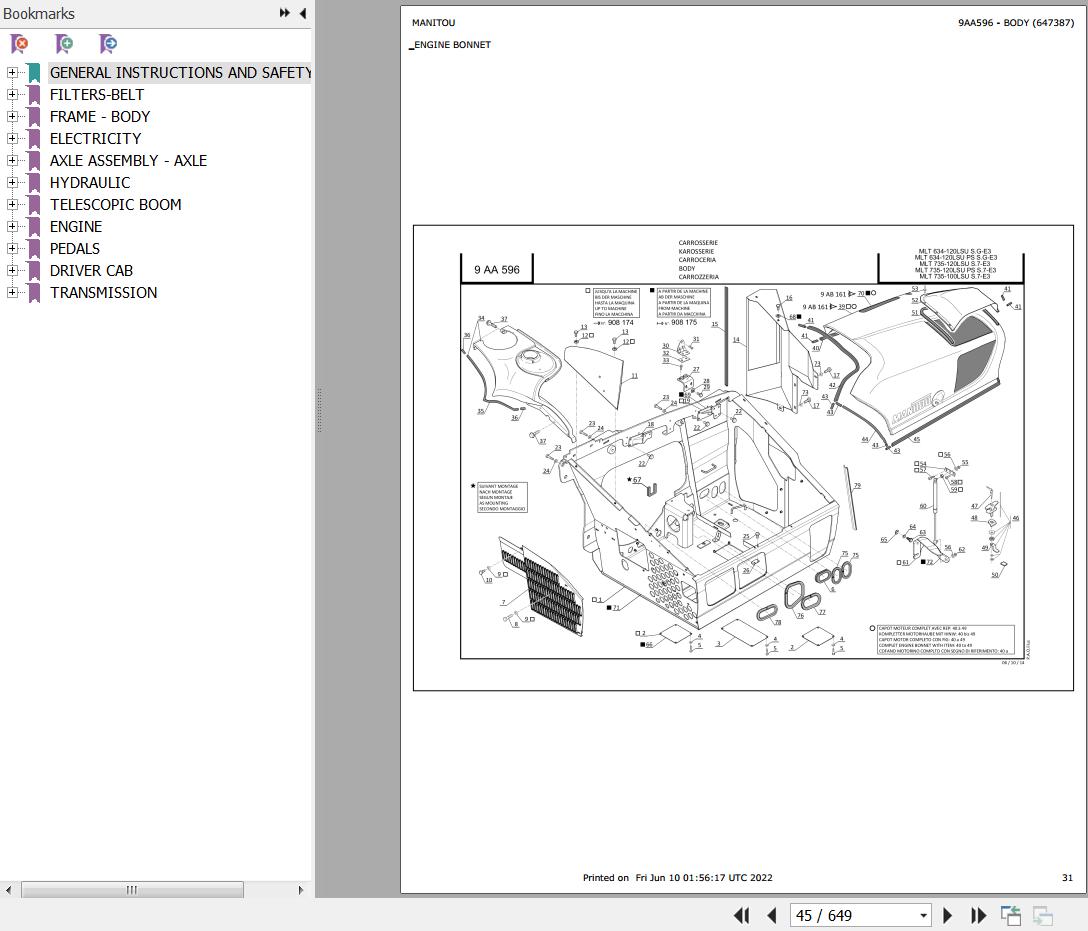Expand the FILTERS-BELT bookmark node
The width and height of the screenshot is (1088, 931).
point(12,94)
